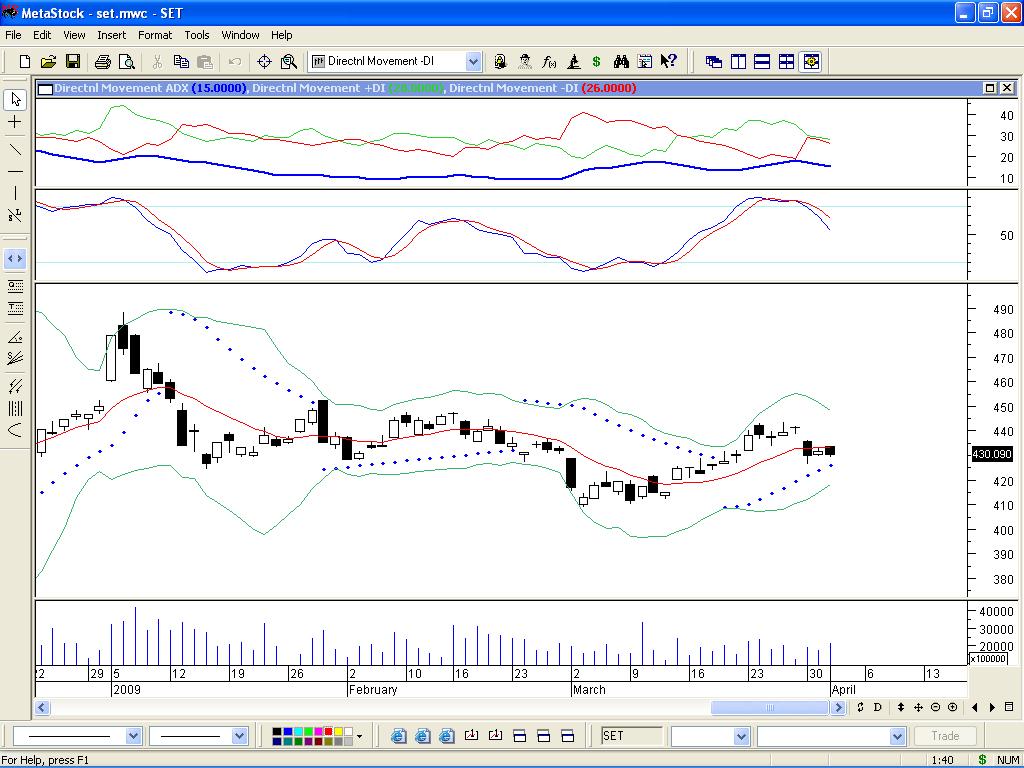Print the chart with printer icon
The width and height of the screenshot is (1024, 768).
click(x=103, y=61)
